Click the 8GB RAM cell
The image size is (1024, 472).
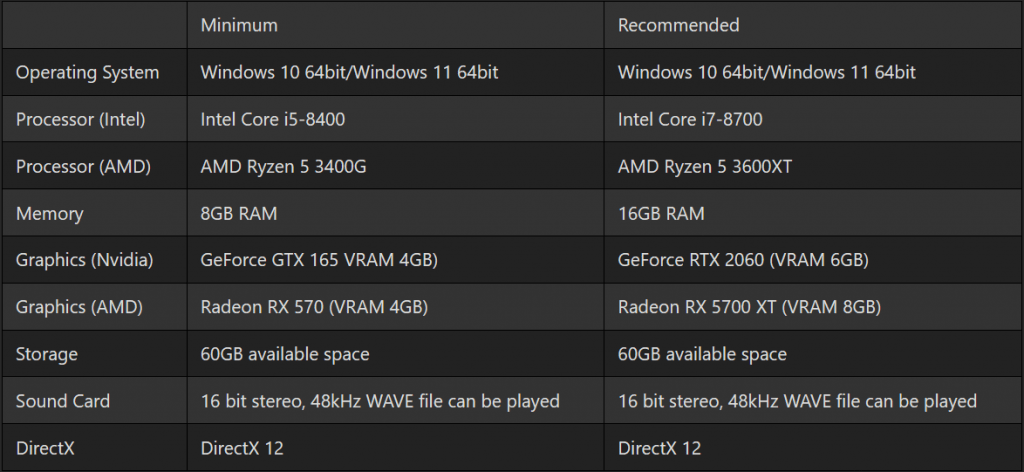(239, 213)
